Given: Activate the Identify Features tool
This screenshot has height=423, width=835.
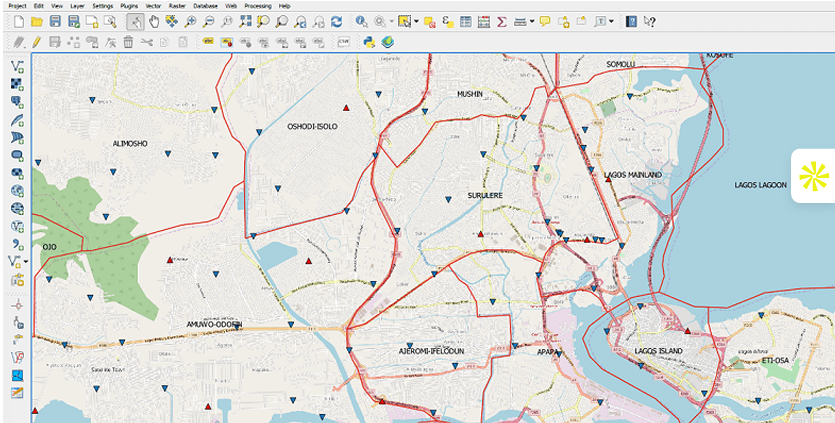Looking at the screenshot, I should [361, 21].
